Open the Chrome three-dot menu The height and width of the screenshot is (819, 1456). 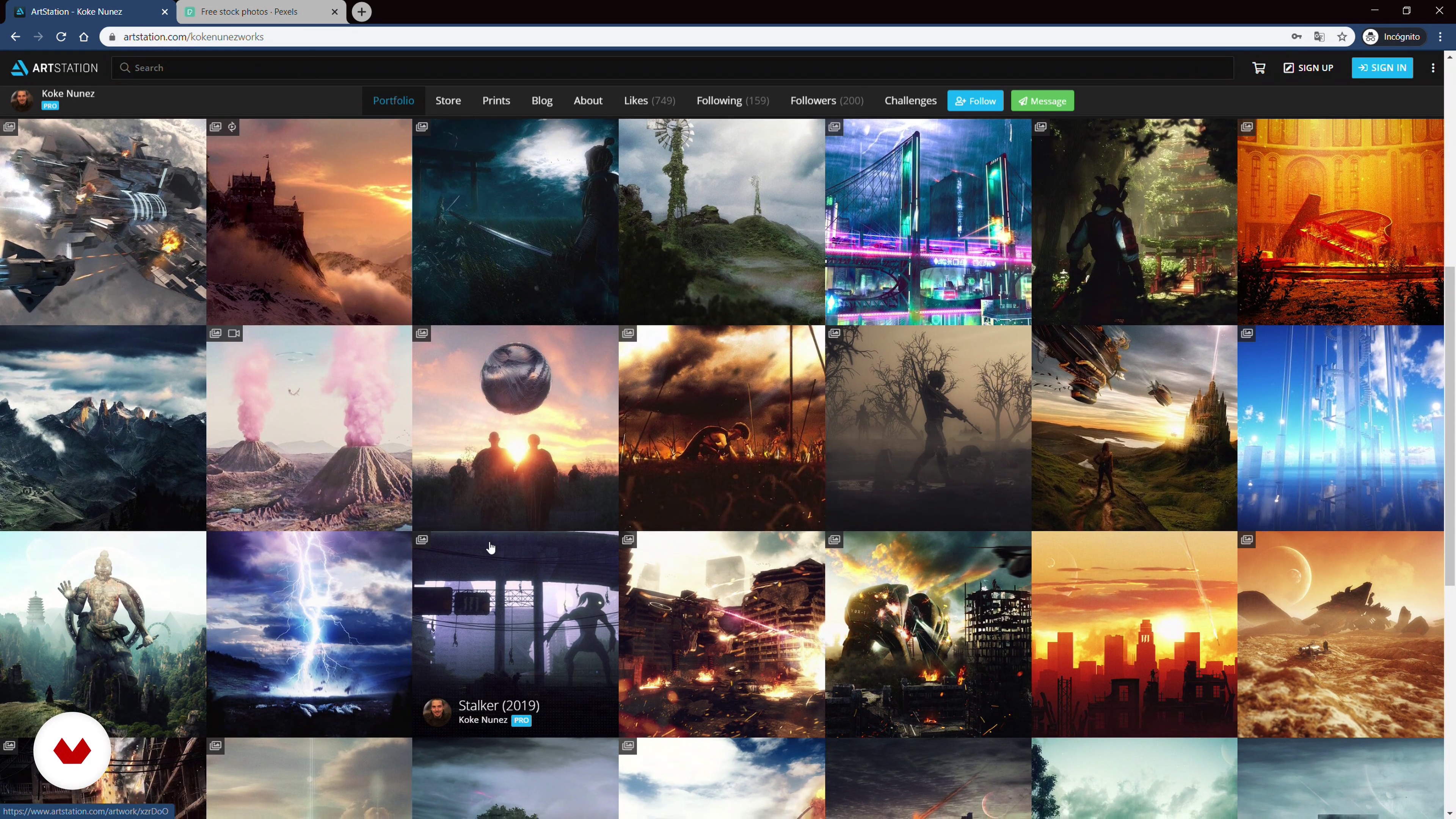pyautogui.click(x=1440, y=37)
